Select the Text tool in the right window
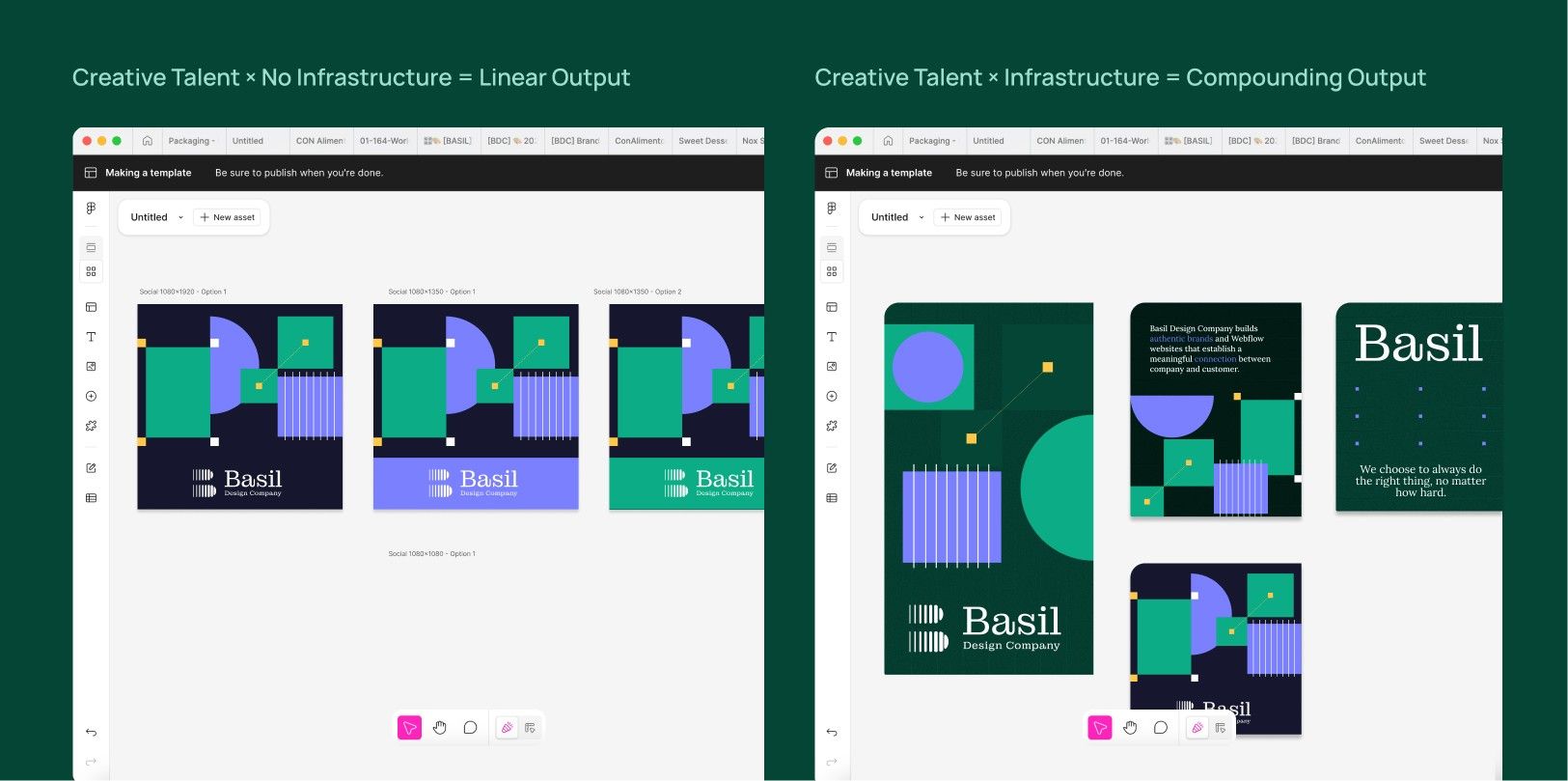This screenshot has width=1568, height=781. click(x=832, y=337)
